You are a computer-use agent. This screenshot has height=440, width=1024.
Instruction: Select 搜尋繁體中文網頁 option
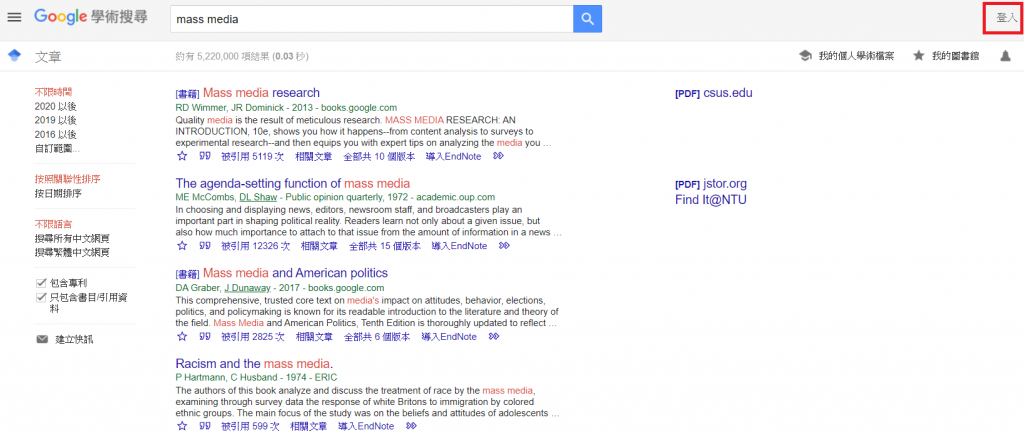72,252
